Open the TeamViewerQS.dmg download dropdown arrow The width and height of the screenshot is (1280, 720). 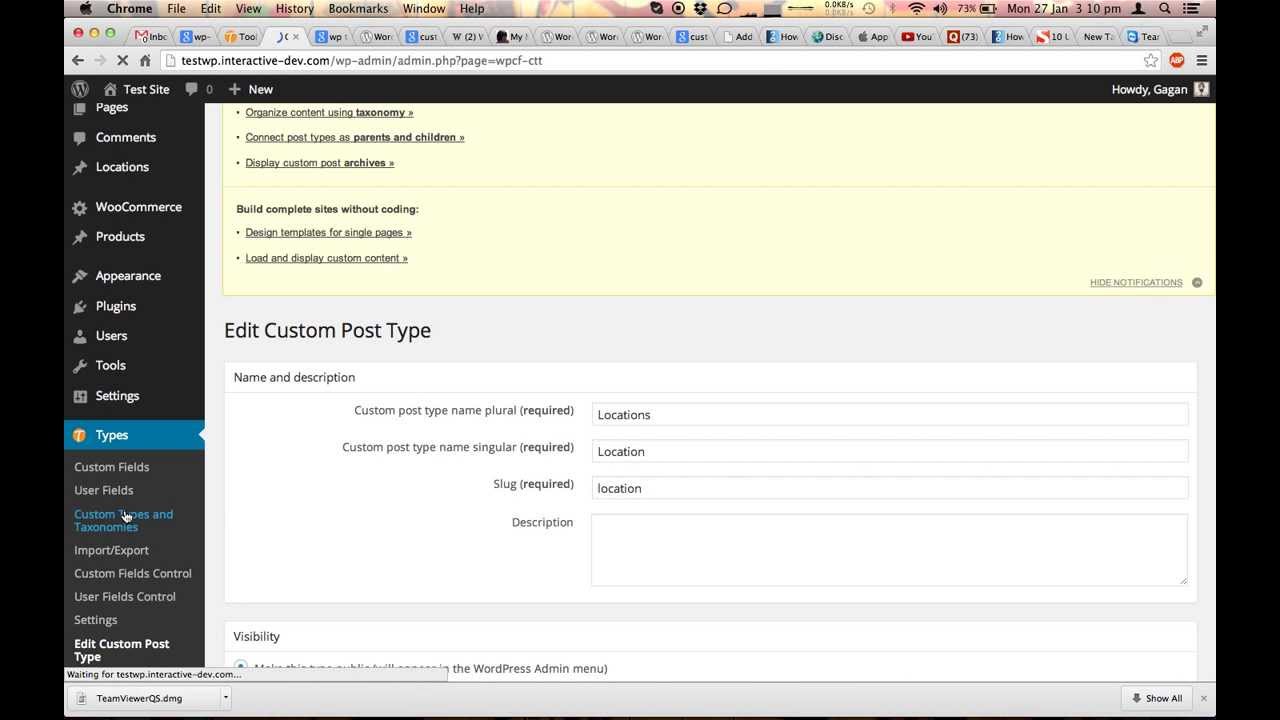[226, 698]
